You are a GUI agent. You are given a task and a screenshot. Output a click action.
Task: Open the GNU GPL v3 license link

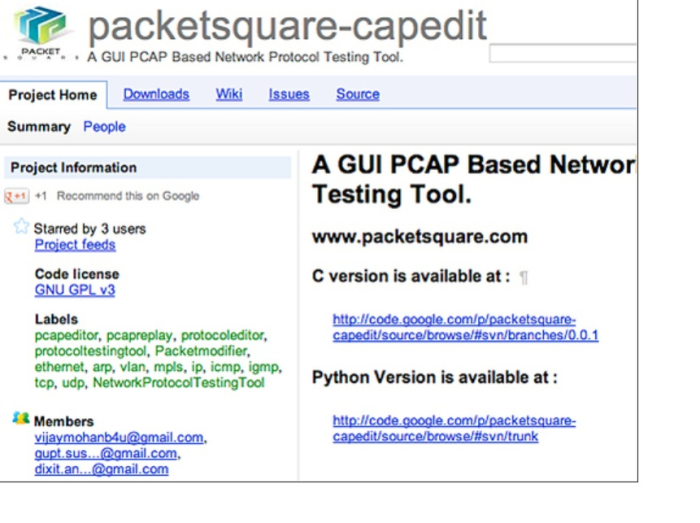tap(75, 290)
